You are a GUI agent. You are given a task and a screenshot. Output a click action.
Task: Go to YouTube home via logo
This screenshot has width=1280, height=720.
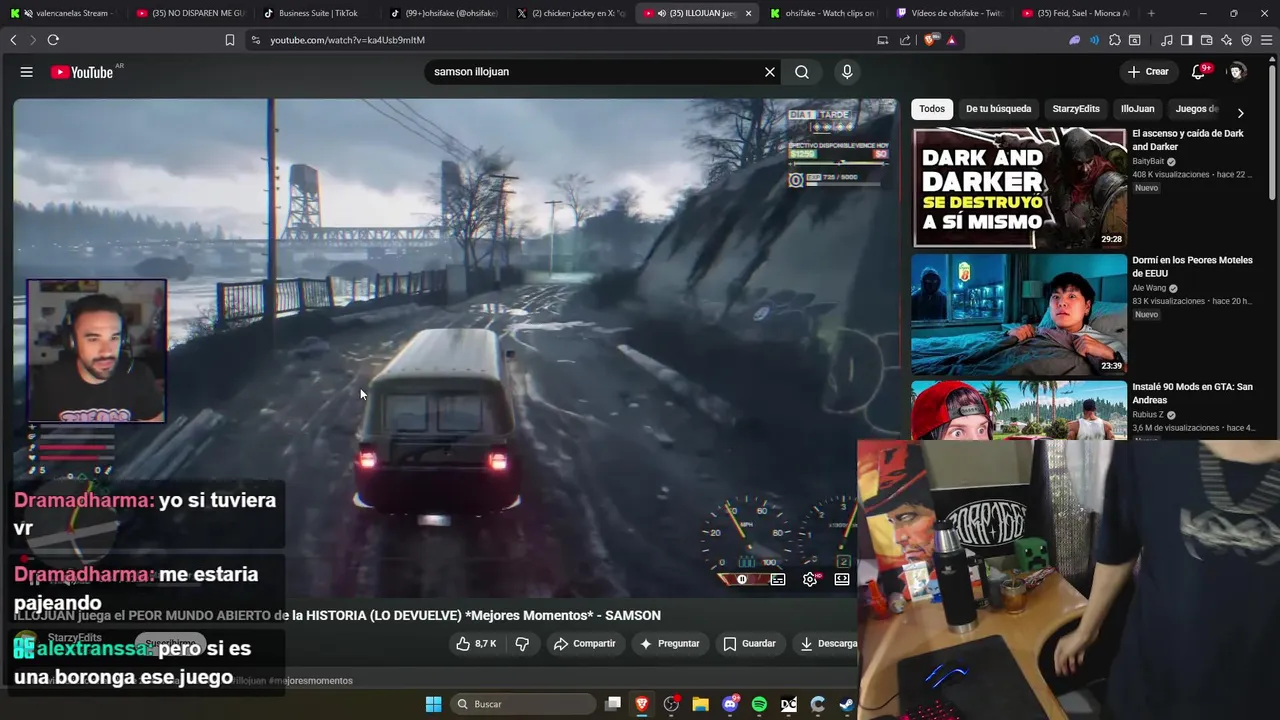[82, 72]
